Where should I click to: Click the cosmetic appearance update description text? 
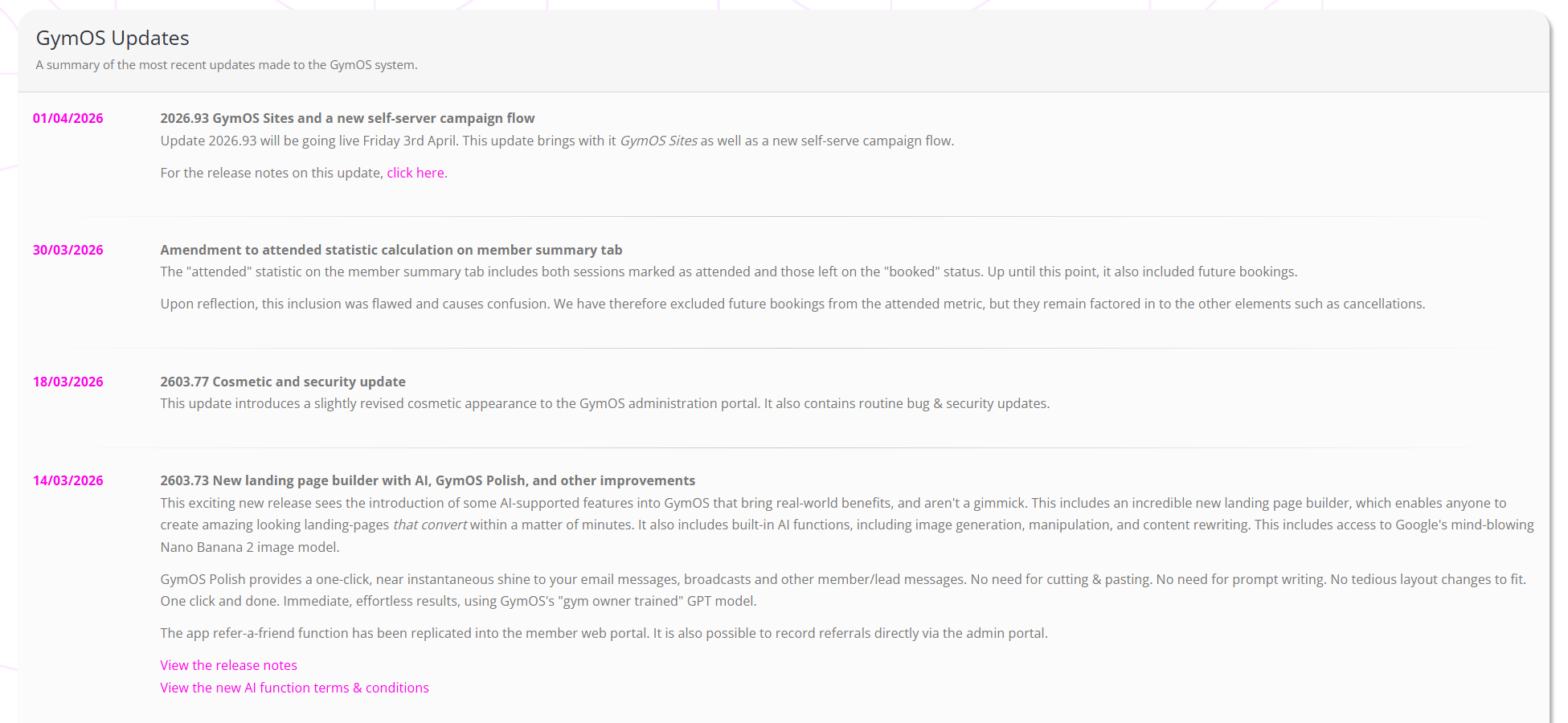pos(604,403)
